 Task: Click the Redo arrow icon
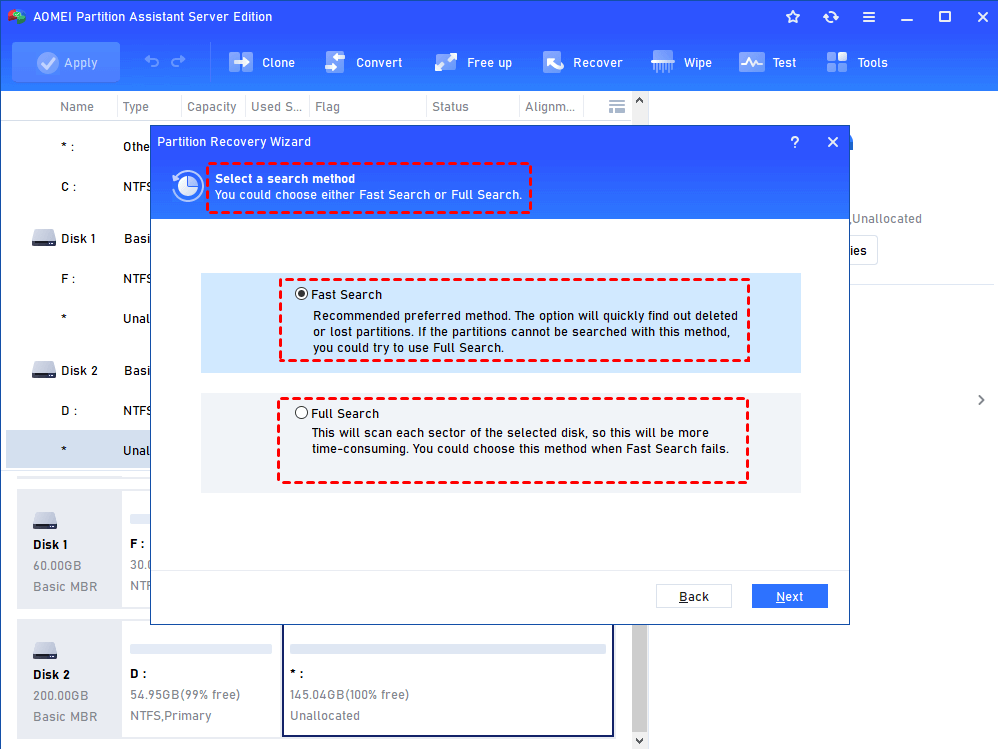(178, 62)
